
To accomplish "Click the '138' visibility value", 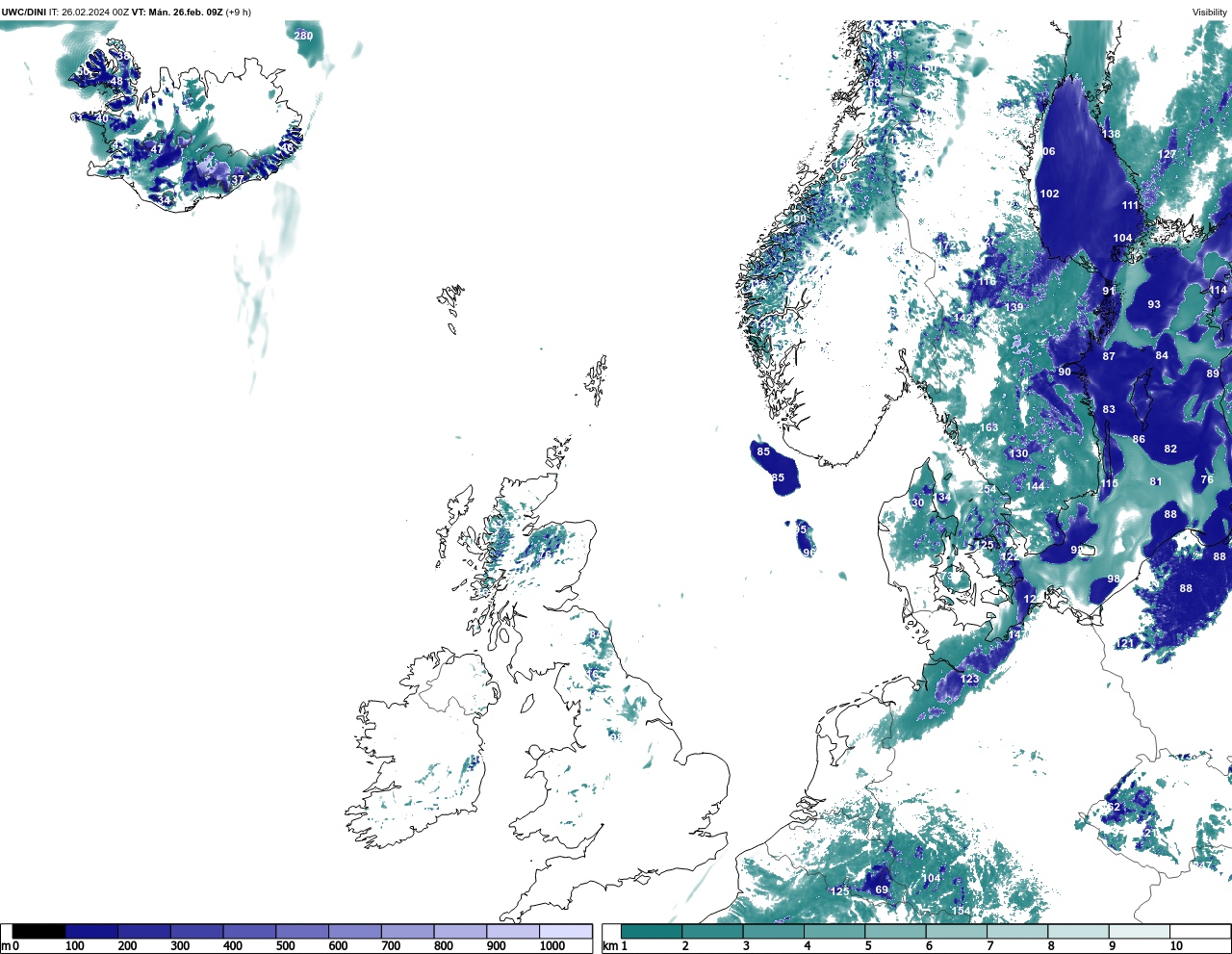I will point(1111,134).
